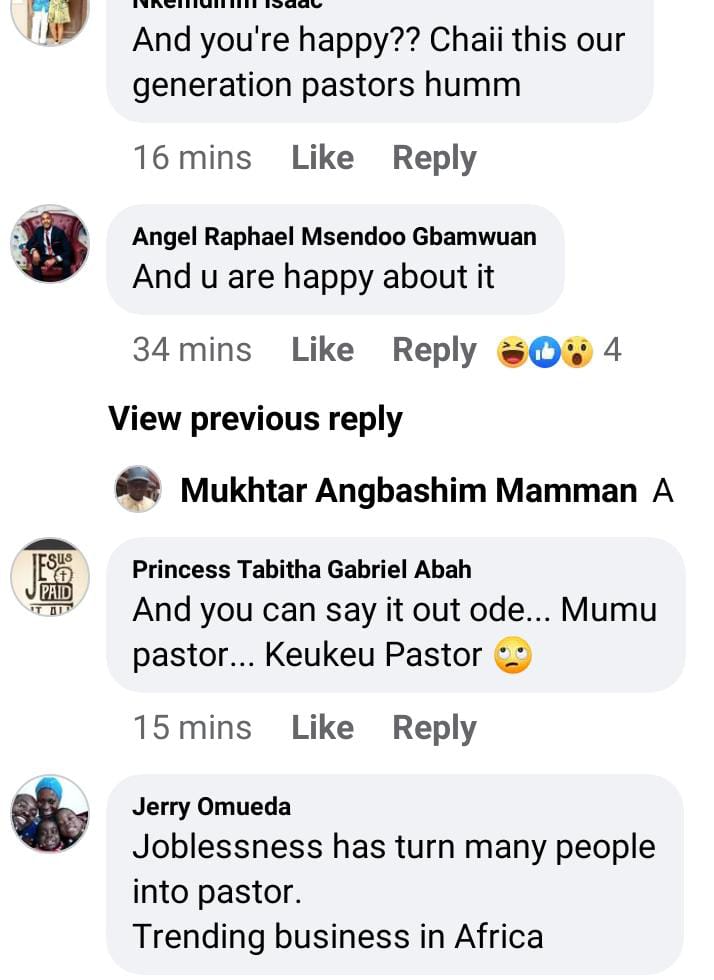714x980 pixels.
Task: Click the 34 mins timestamp
Action: pyautogui.click(x=192, y=350)
